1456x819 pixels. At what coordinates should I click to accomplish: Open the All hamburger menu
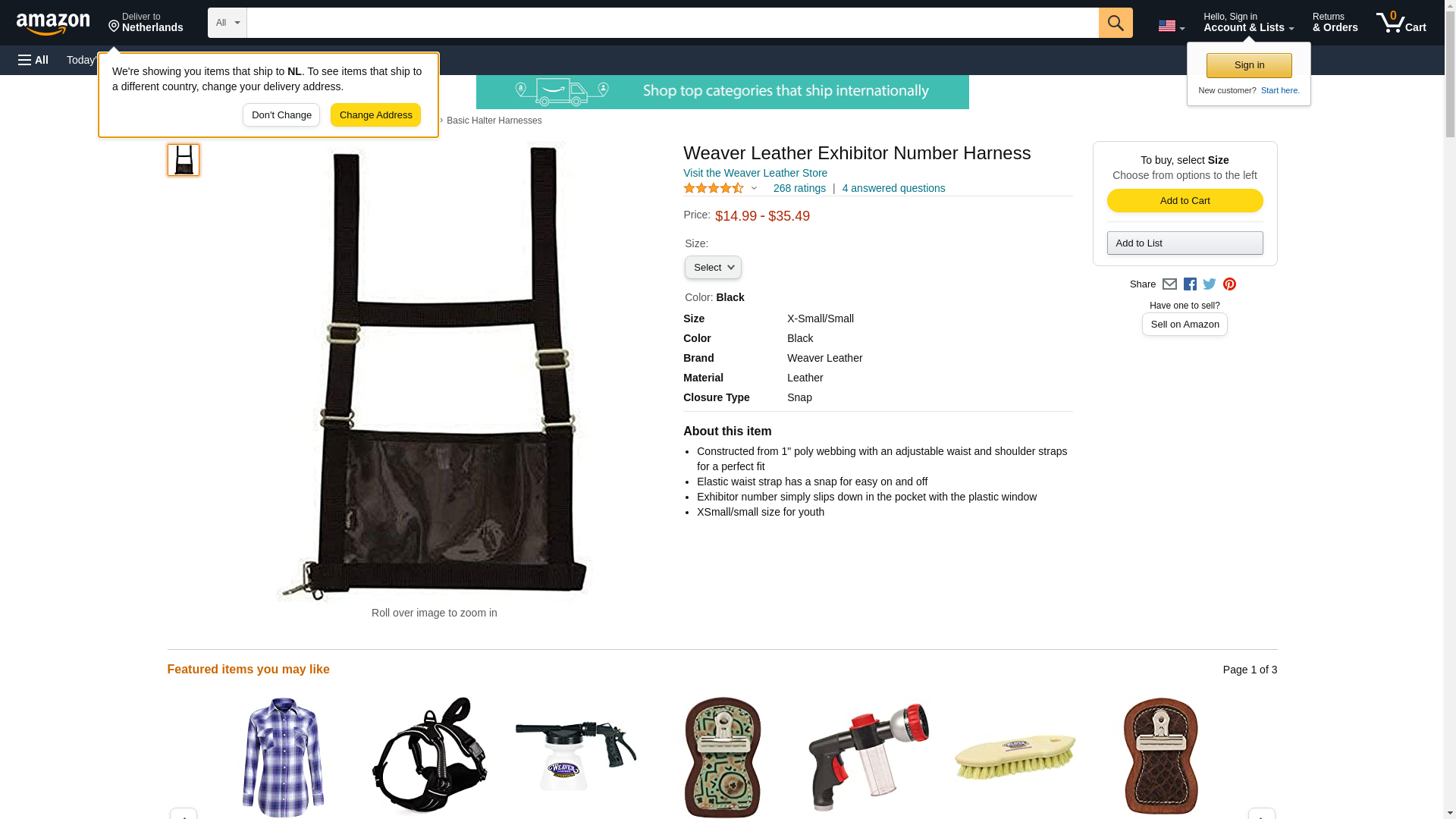[33, 60]
